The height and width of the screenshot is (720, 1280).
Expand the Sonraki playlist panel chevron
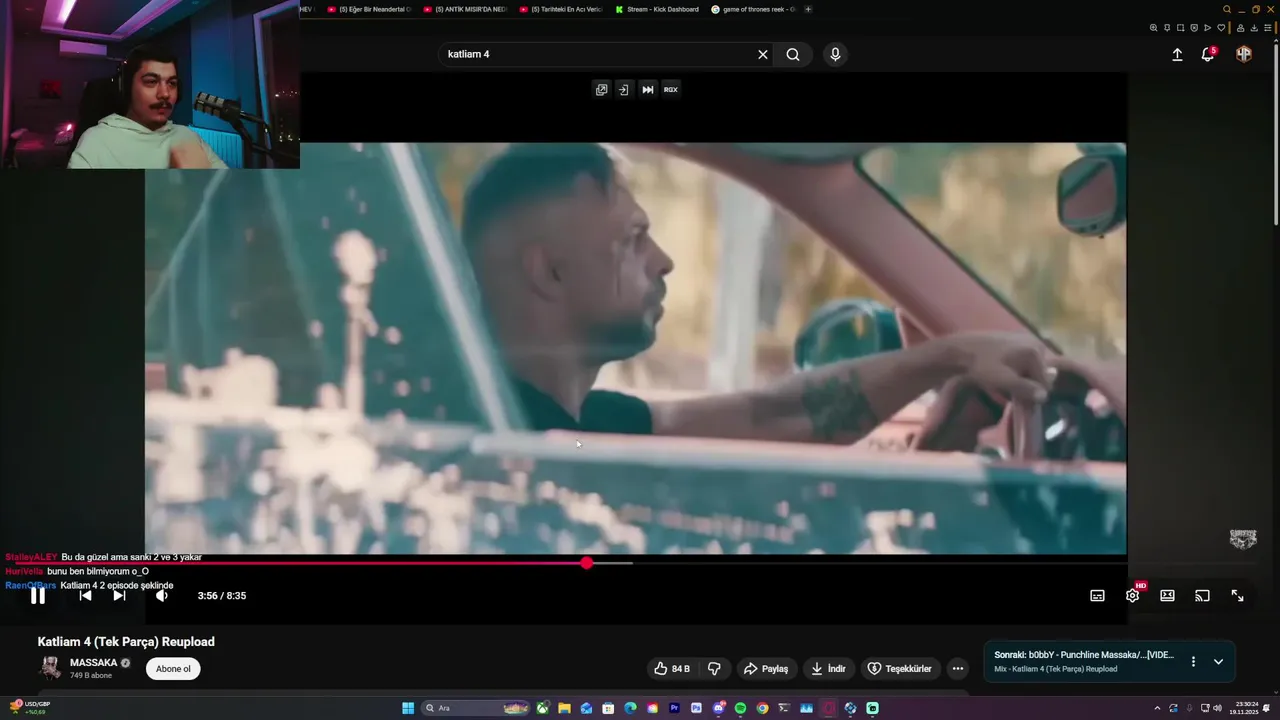coord(1218,662)
